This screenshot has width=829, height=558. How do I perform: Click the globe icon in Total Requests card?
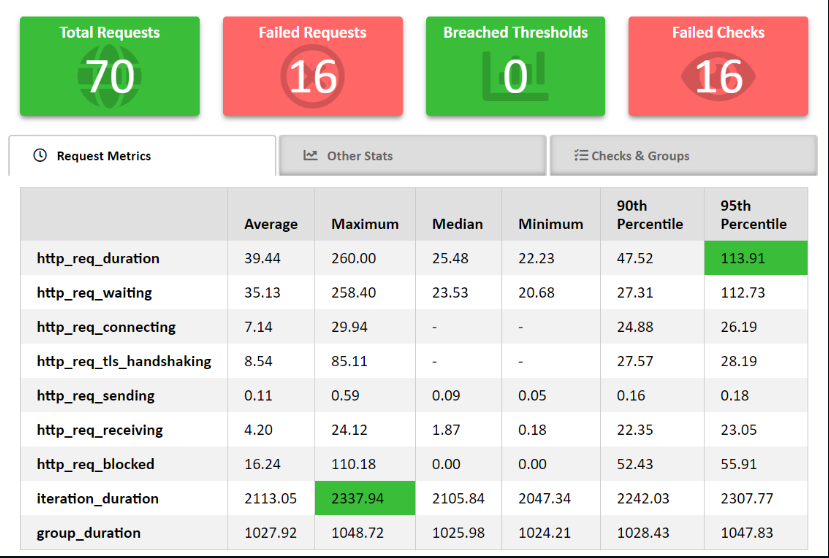click(110, 77)
